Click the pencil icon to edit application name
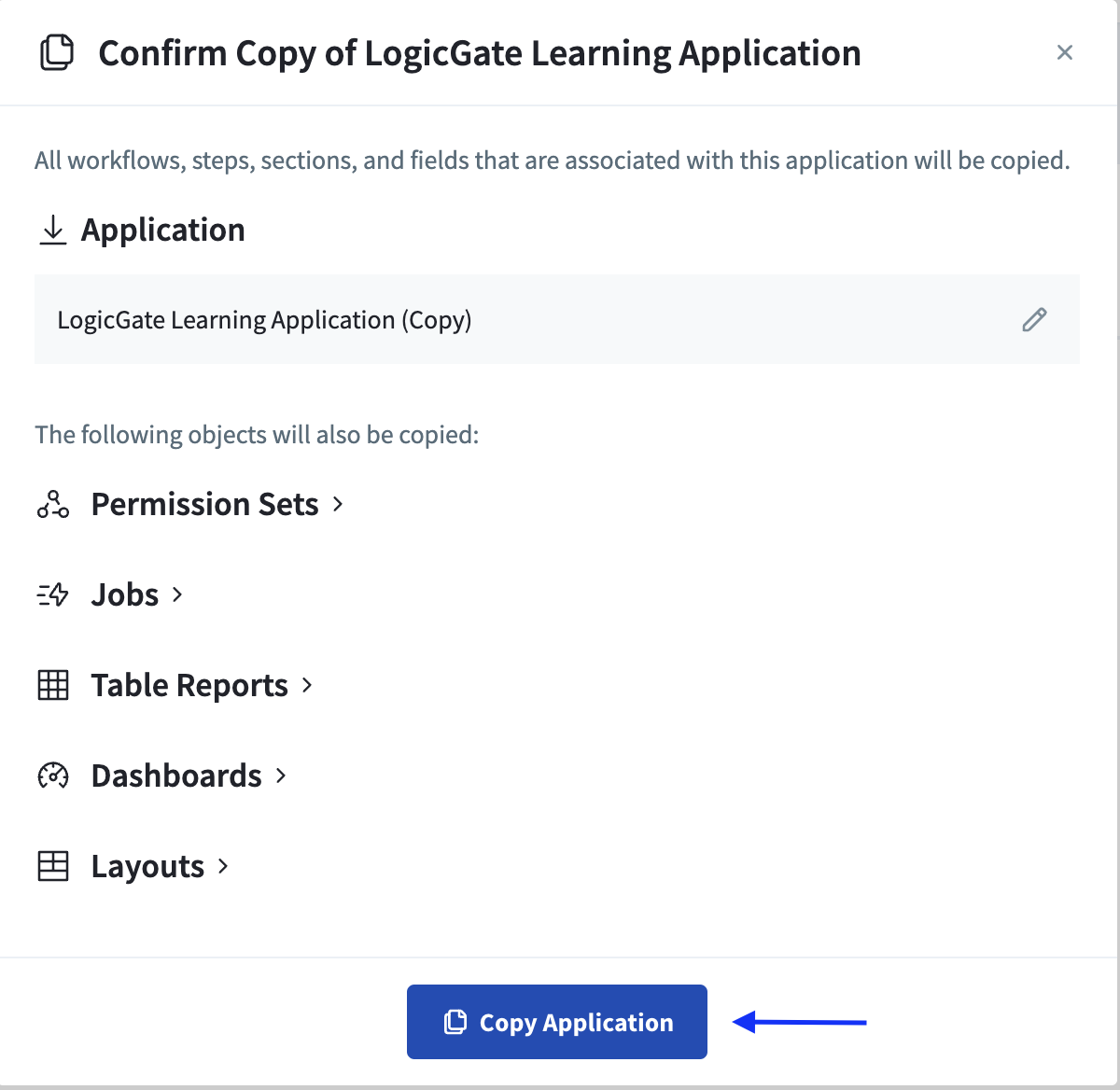This screenshot has width=1120, height=1090. [1034, 320]
